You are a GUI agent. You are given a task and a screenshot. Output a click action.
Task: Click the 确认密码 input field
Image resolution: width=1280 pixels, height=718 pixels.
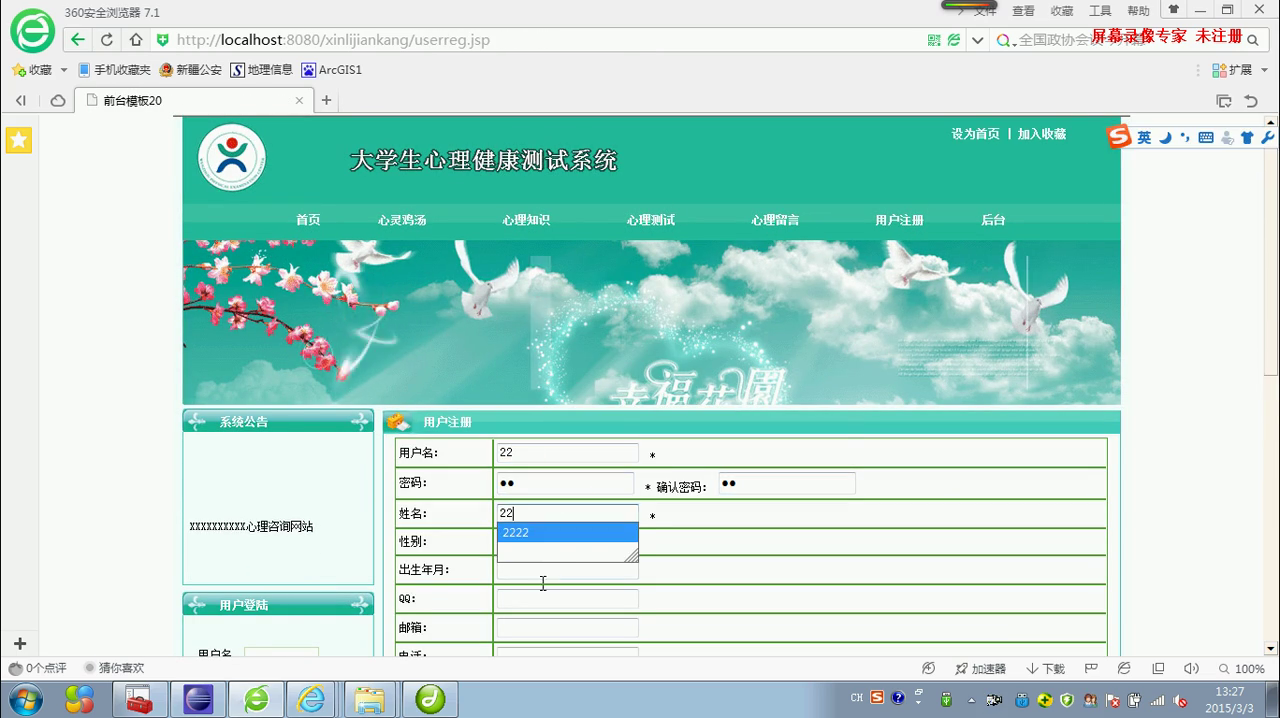pos(786,483)
